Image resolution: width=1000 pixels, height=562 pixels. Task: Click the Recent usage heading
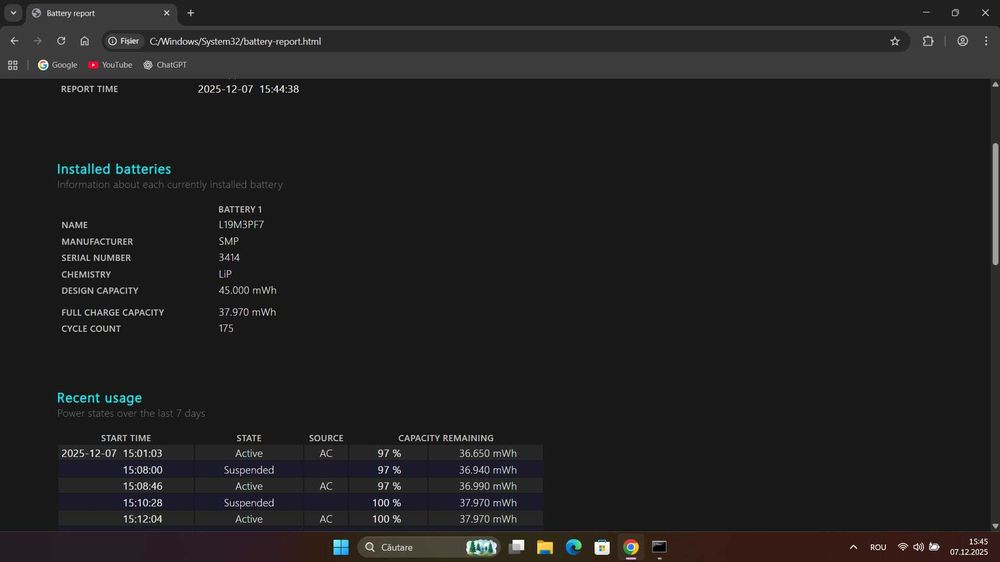99,398
